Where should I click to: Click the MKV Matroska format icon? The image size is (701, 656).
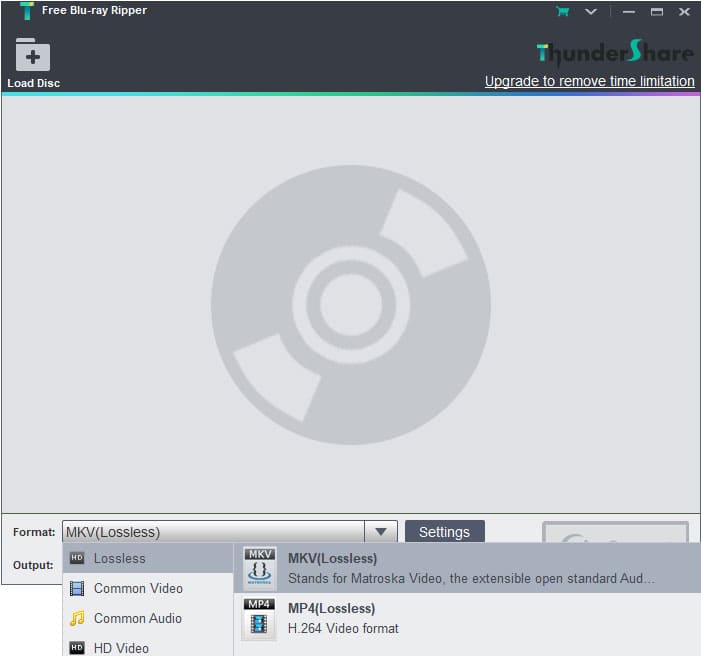coord(259,567)
